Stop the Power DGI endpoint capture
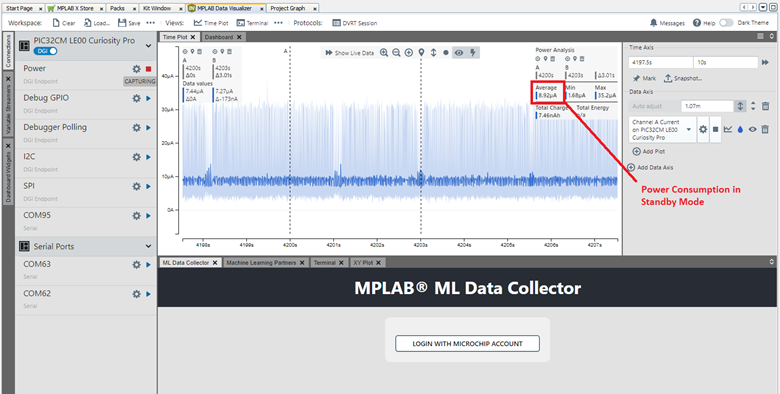The height and width of the screenshot is (394, 780). click(148, 69)
